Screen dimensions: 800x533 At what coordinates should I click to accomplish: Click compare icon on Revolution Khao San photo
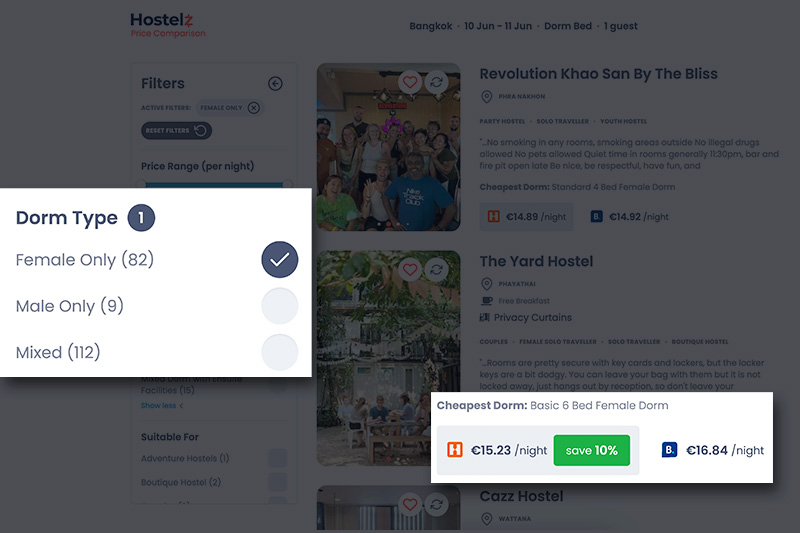(x=436, y=82)
